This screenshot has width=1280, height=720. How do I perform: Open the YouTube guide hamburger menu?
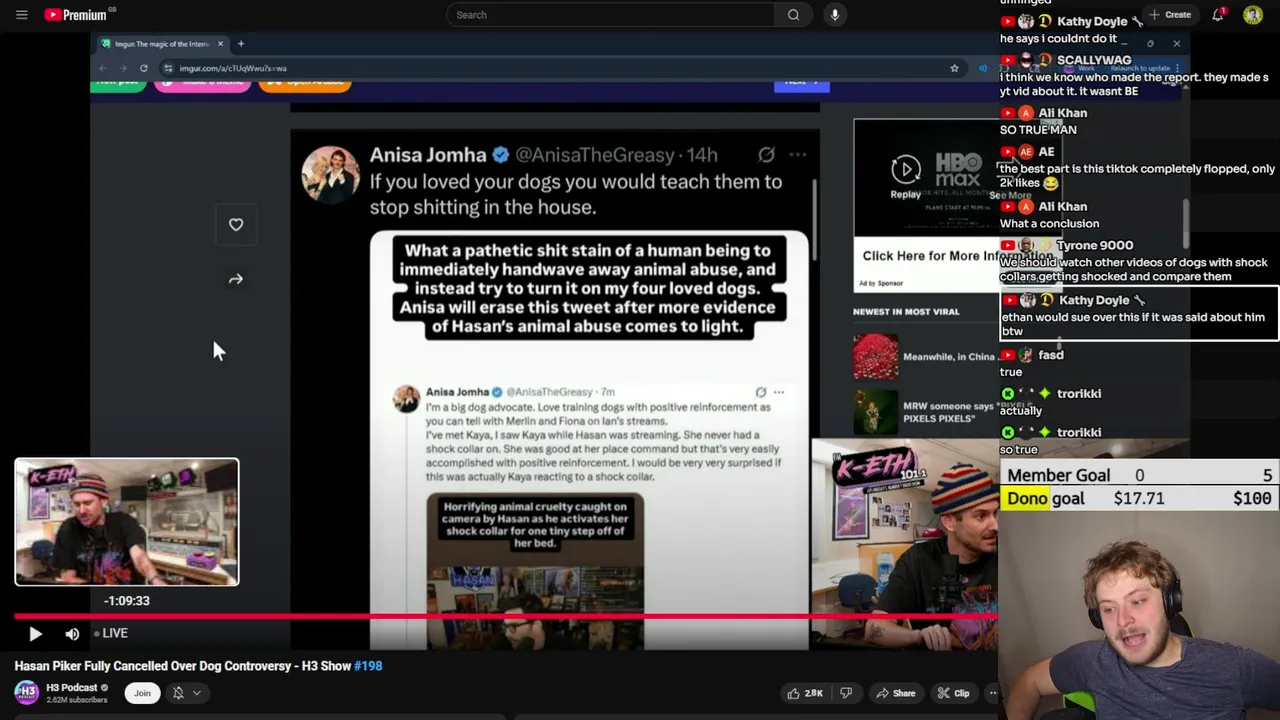[21, 15]
